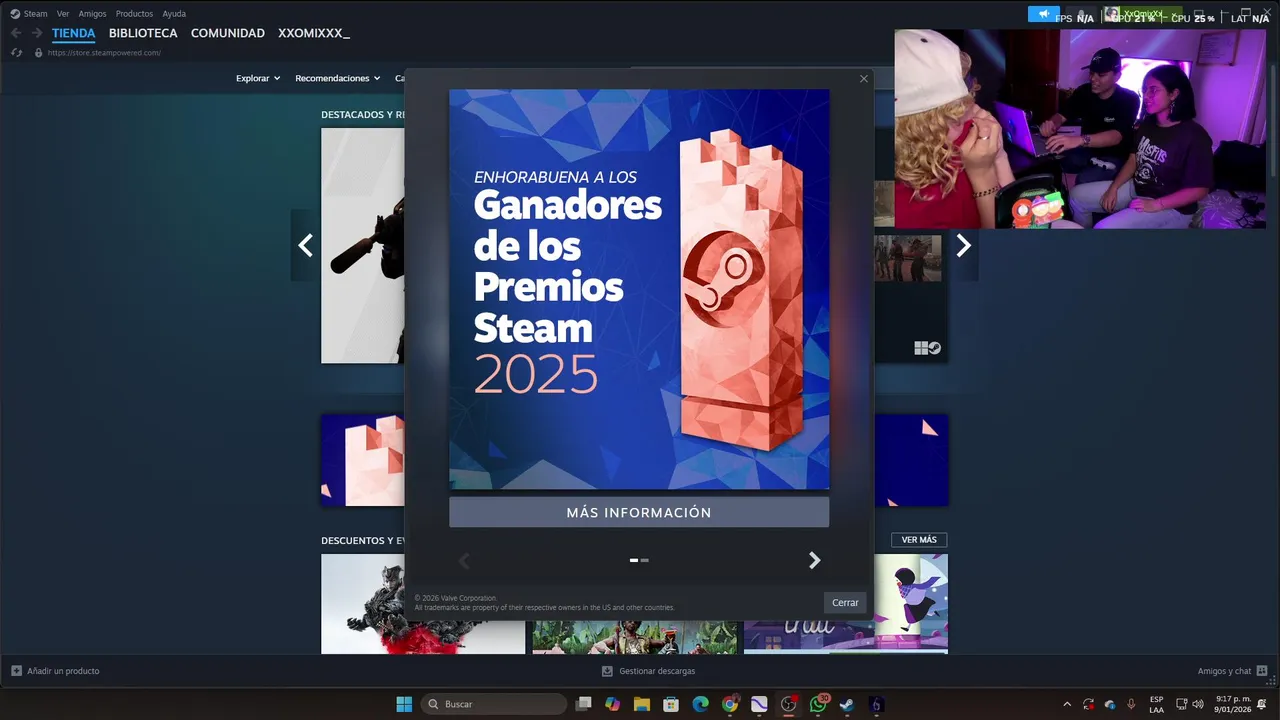Open the Ver menu
The image size is (1280, 720).
(63, 14)
